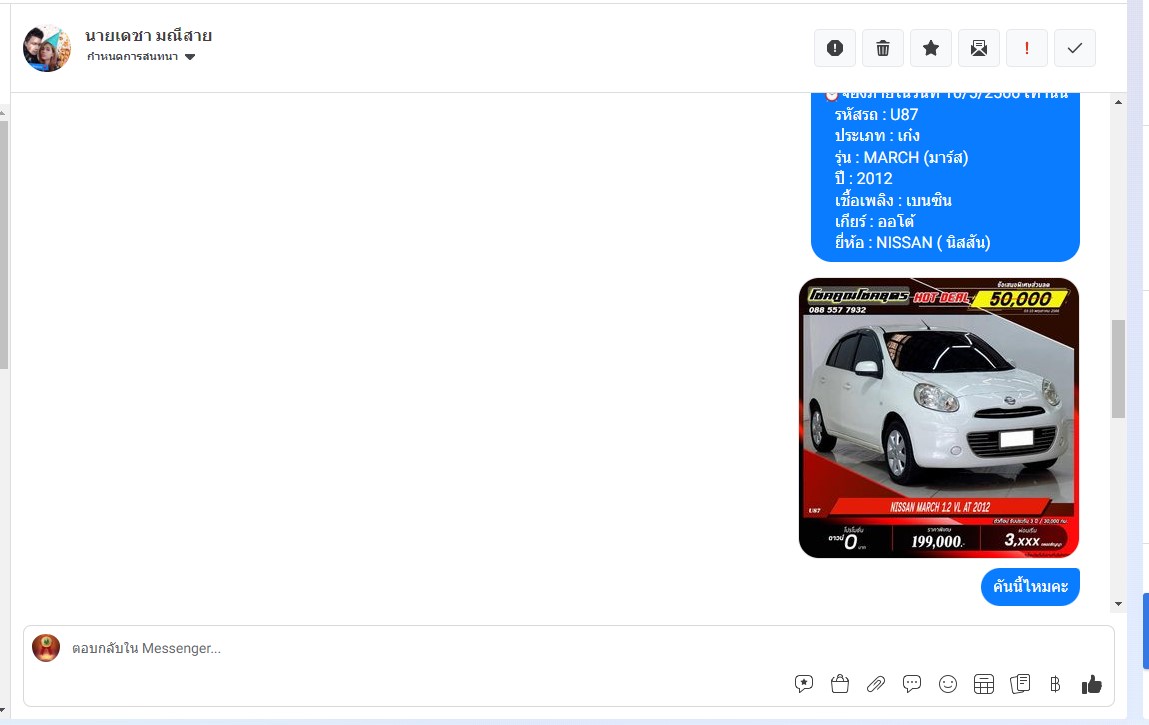1149x725 pixels.
Task: Flag conversation with the red exclamation mark
Action: pos(1027,48)
